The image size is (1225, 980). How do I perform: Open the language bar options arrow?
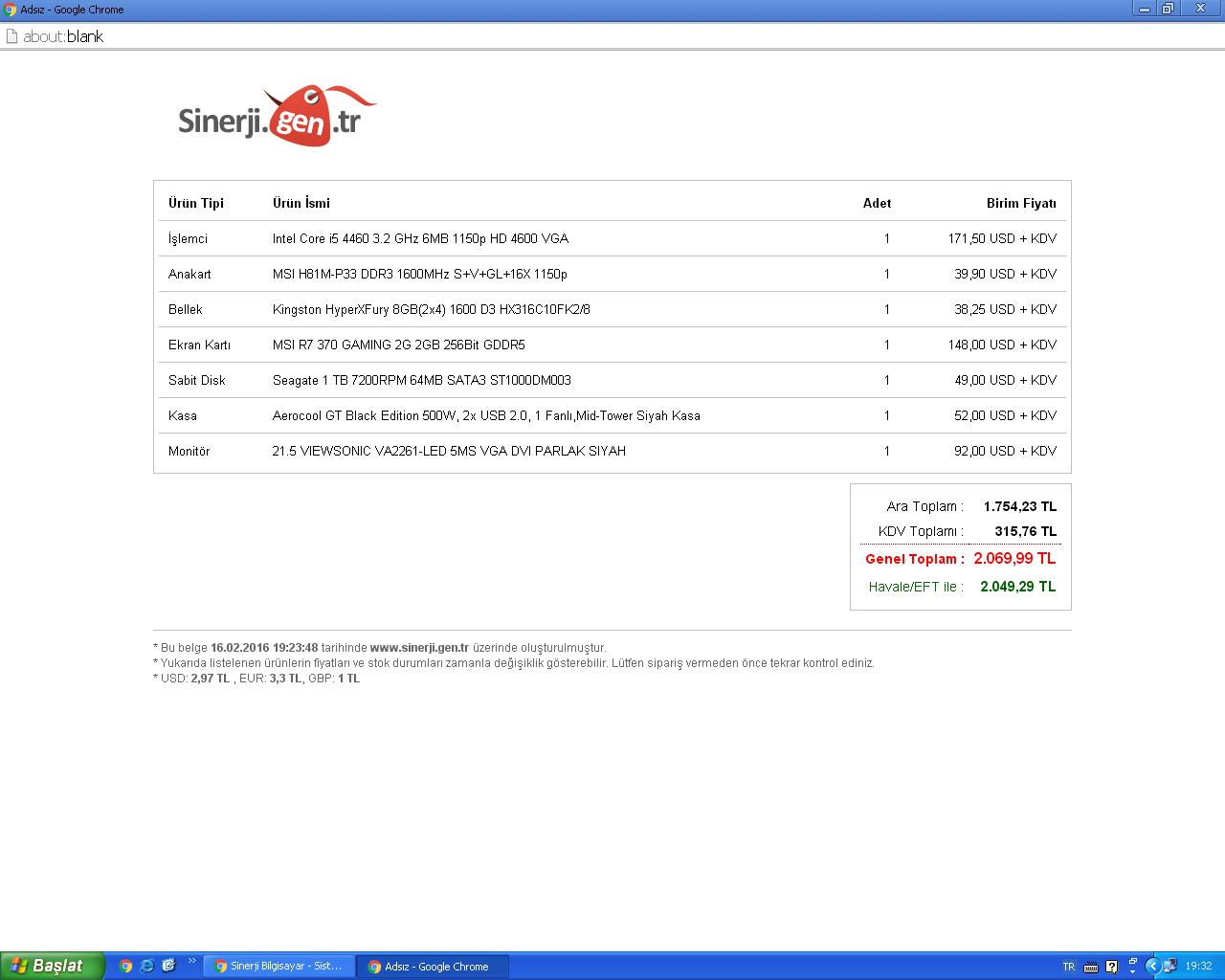pos(1132,970)
